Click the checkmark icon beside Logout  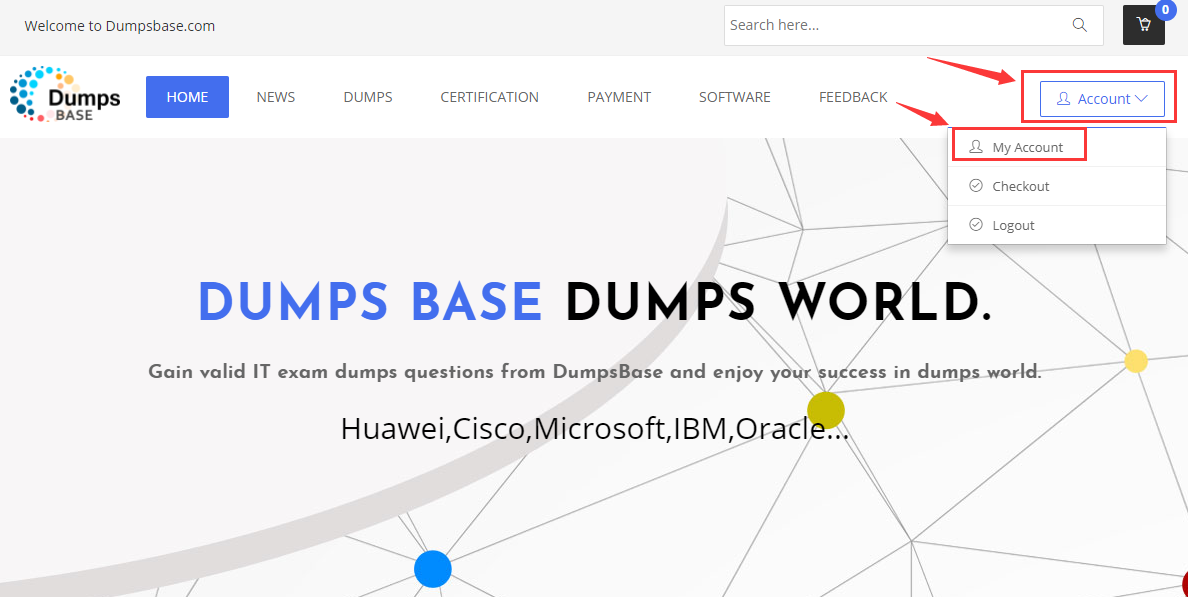coord(976,225)
